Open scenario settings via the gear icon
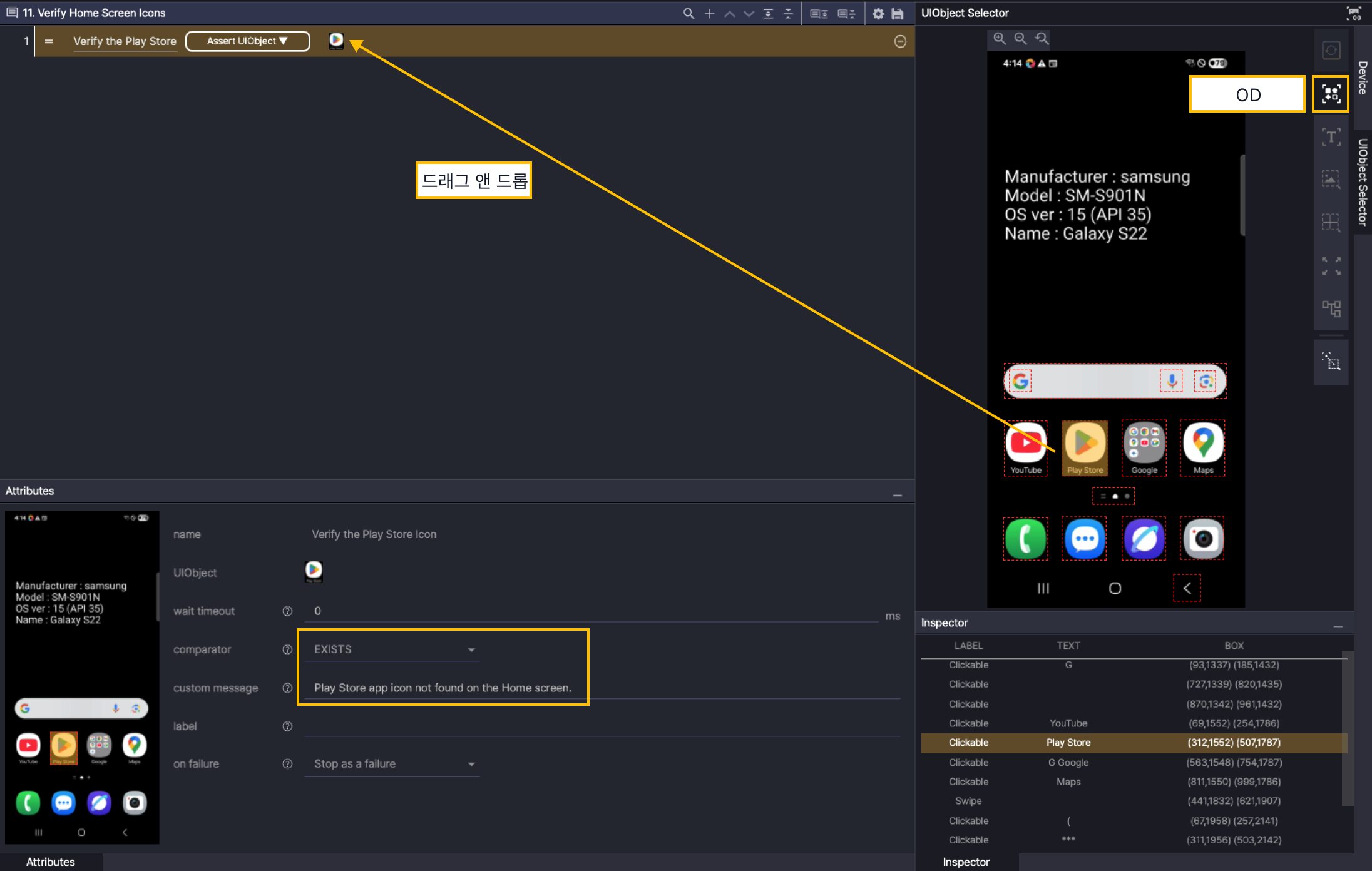Image resolution: width=1372 pixels, height=871 pixels. [x=878, y=13]
